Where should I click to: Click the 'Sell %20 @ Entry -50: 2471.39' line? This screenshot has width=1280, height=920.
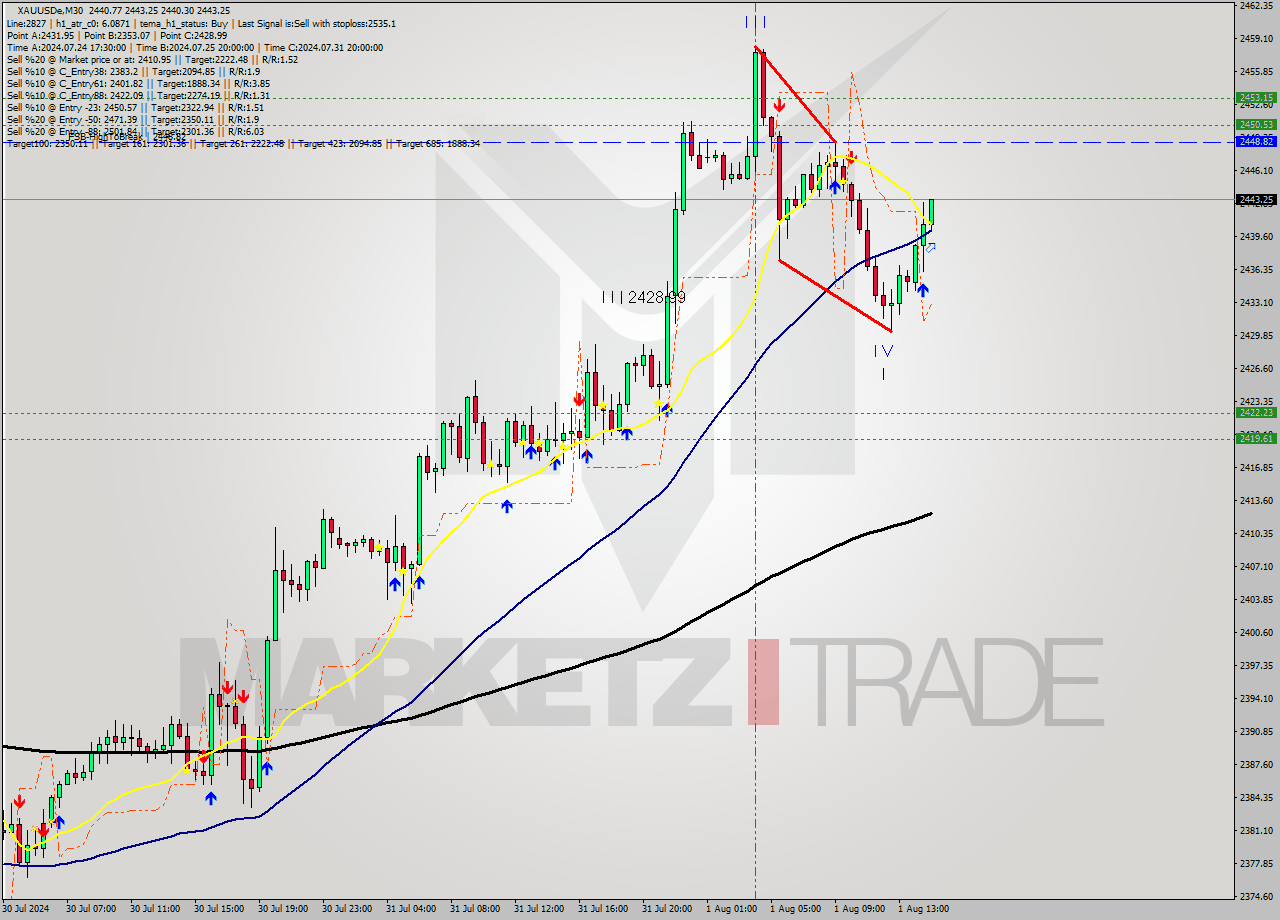133,120
